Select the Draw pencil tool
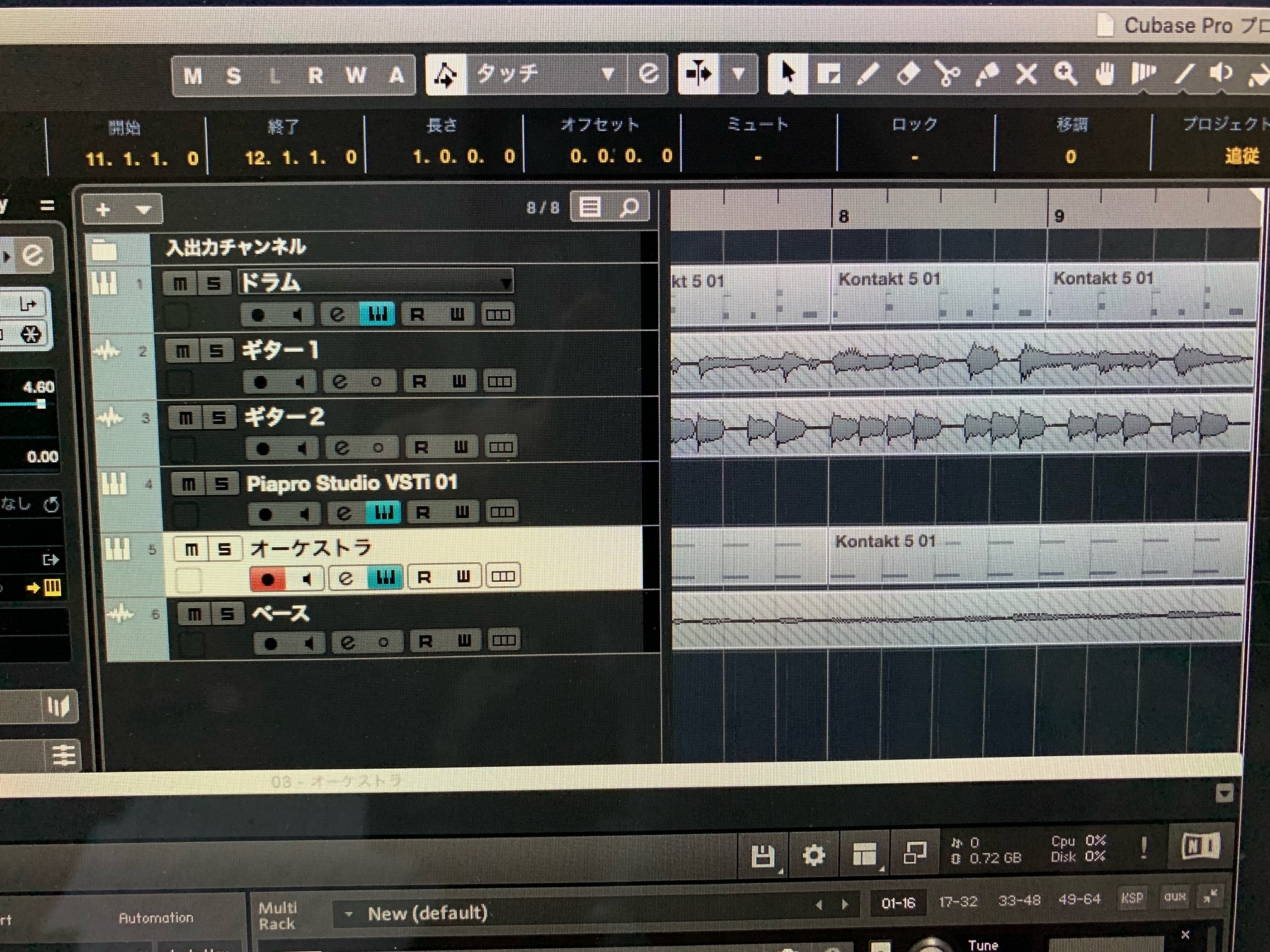The height and width of the screenshot is (952, 1270). click(x=868, y=75)
